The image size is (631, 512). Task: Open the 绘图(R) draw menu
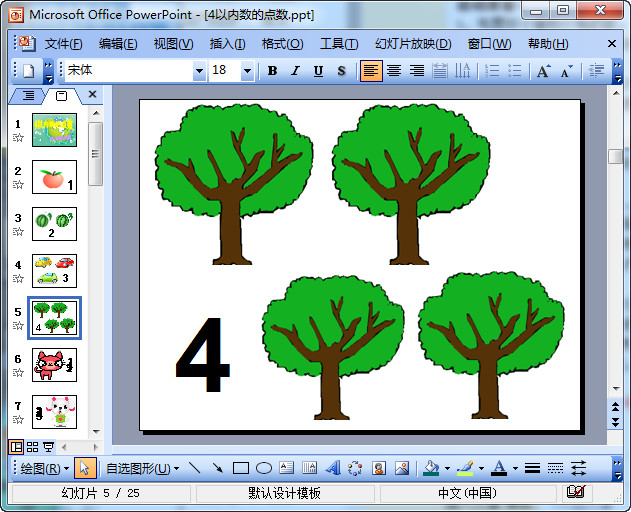coord(44,469)
